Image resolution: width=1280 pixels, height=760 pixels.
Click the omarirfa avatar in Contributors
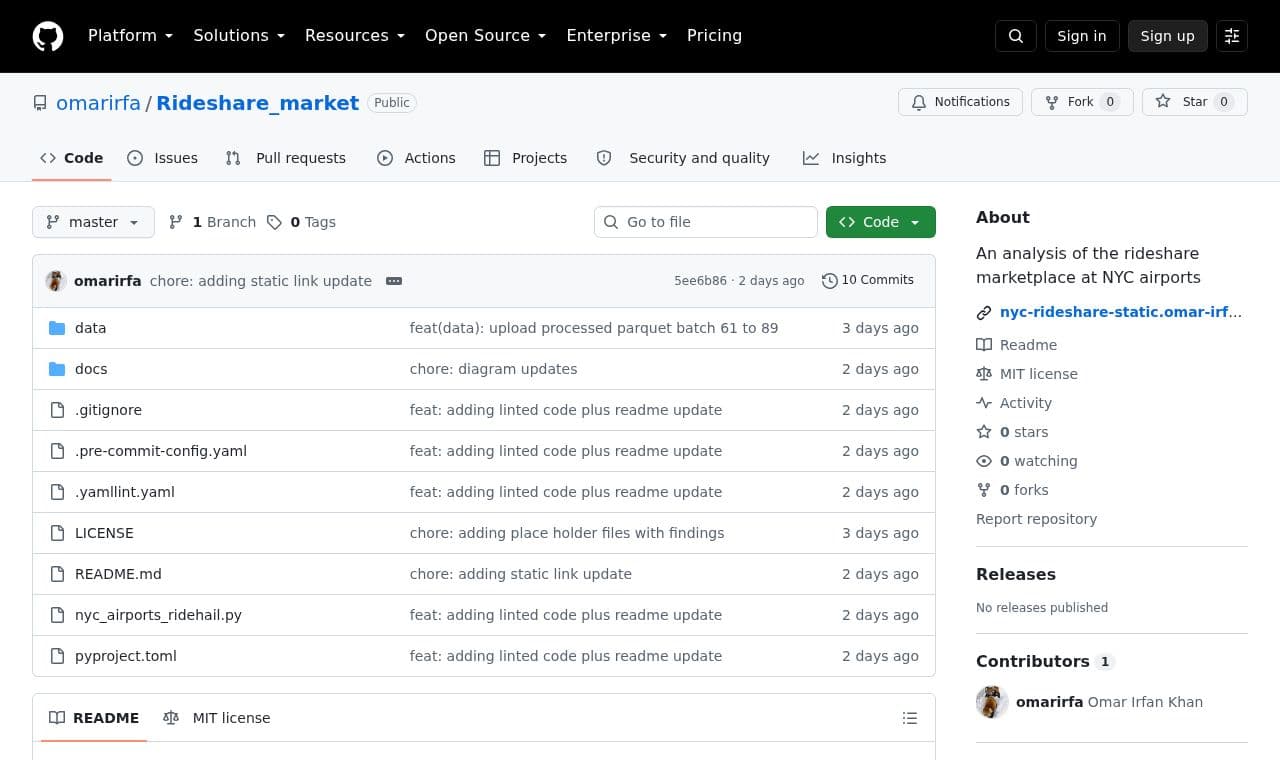[x=992, y=702]
